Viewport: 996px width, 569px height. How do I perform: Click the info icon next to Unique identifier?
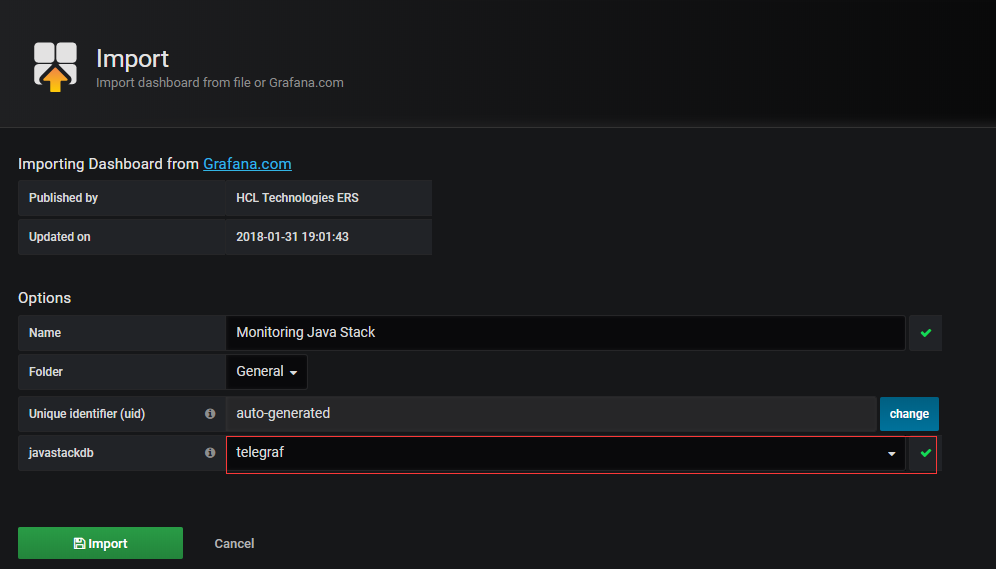(210, 414)
